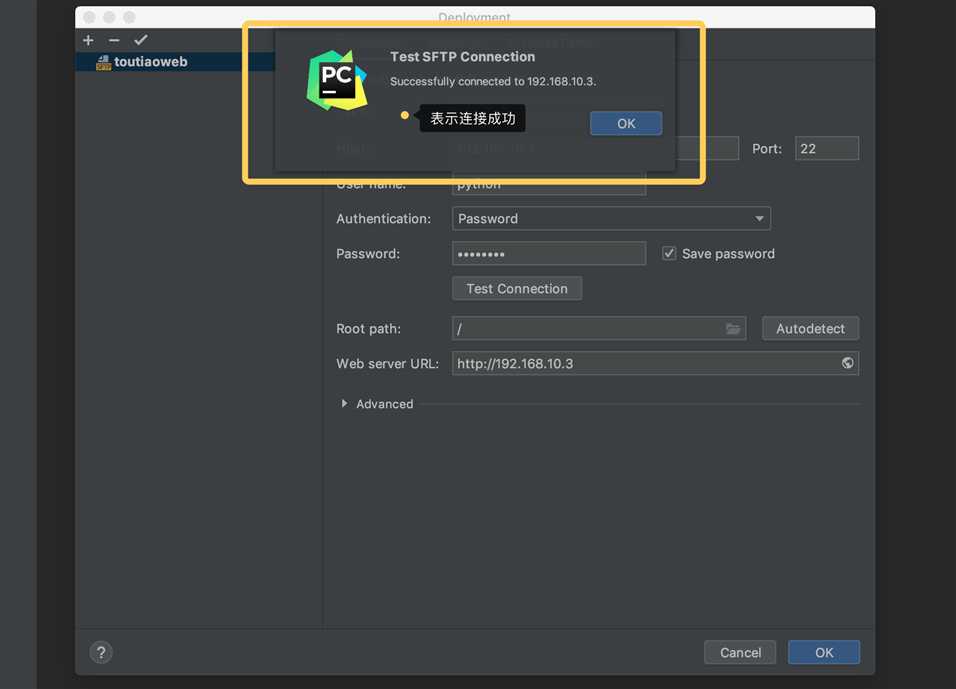This screenshot has width=956, height=689.
Task: Focus the Port number field
Action: (x=827, y=149)
